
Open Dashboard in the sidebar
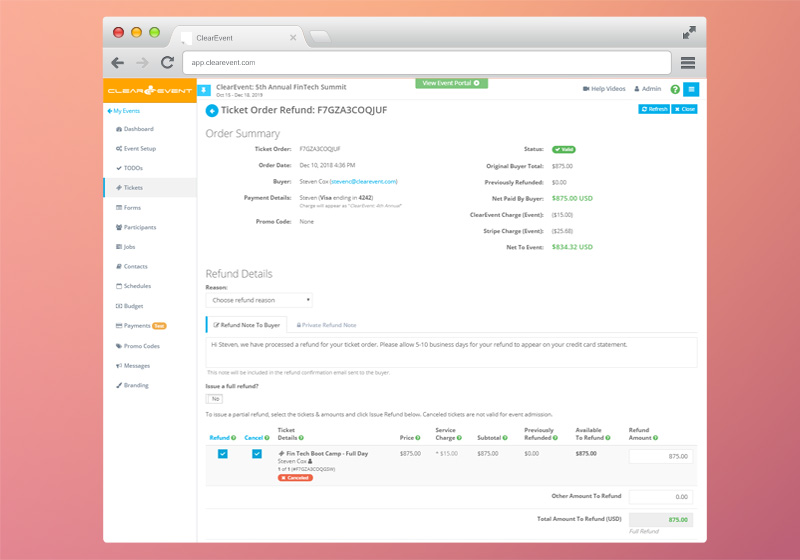click(x=135, y=129)
